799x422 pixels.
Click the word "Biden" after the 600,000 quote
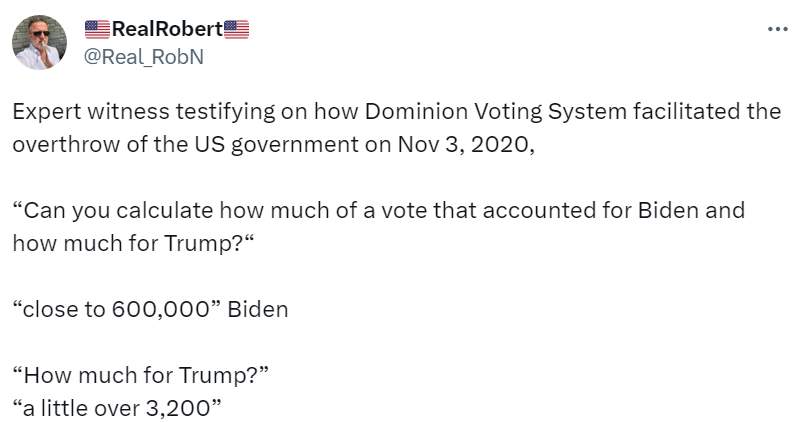click(x=258, y=309)
